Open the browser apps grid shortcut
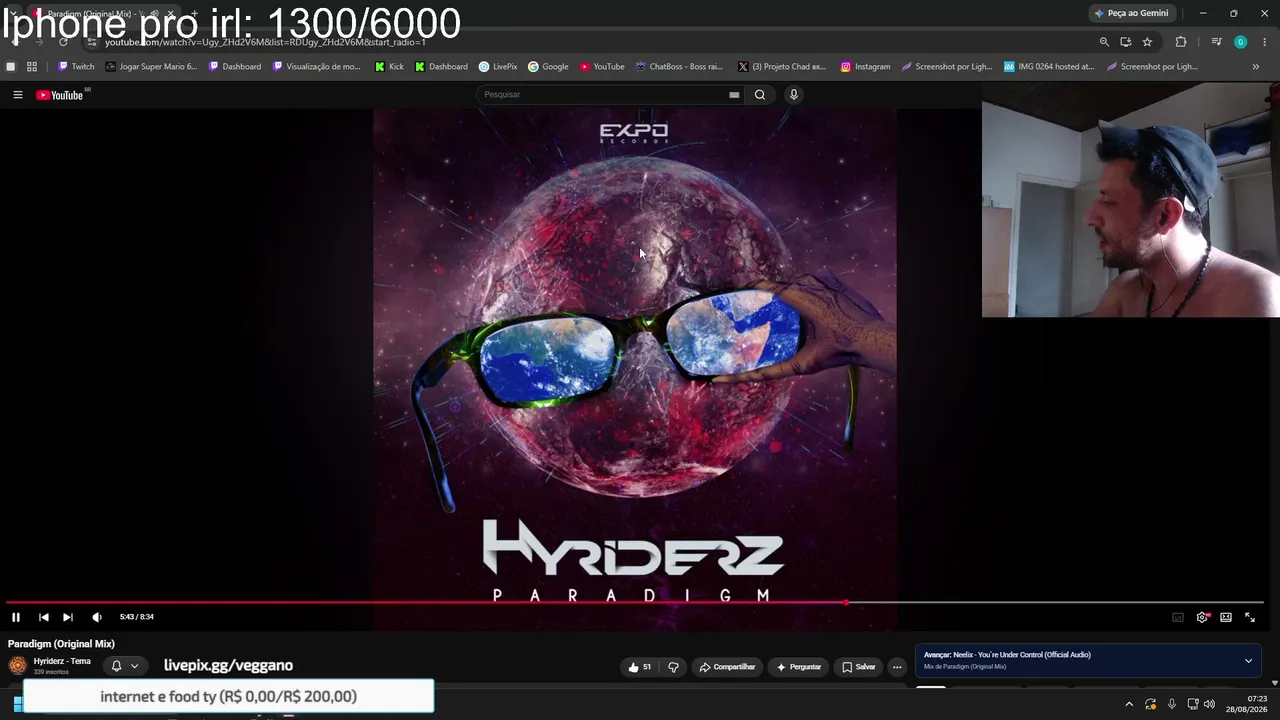1280x720 pixels. [x=32, y=67]
